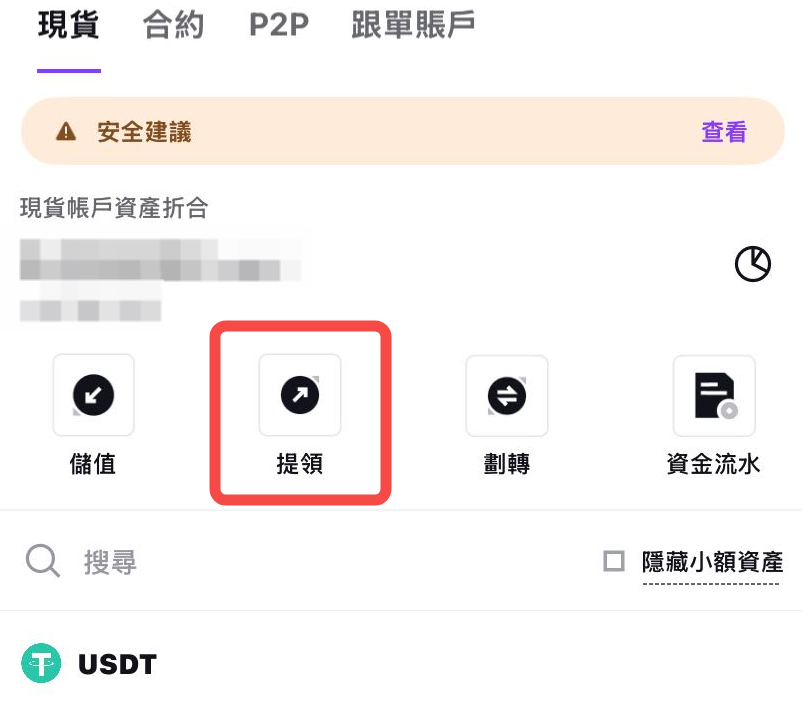Click the 隱藏小額資產 label text
Screen dimensions: 802x703
712,562
